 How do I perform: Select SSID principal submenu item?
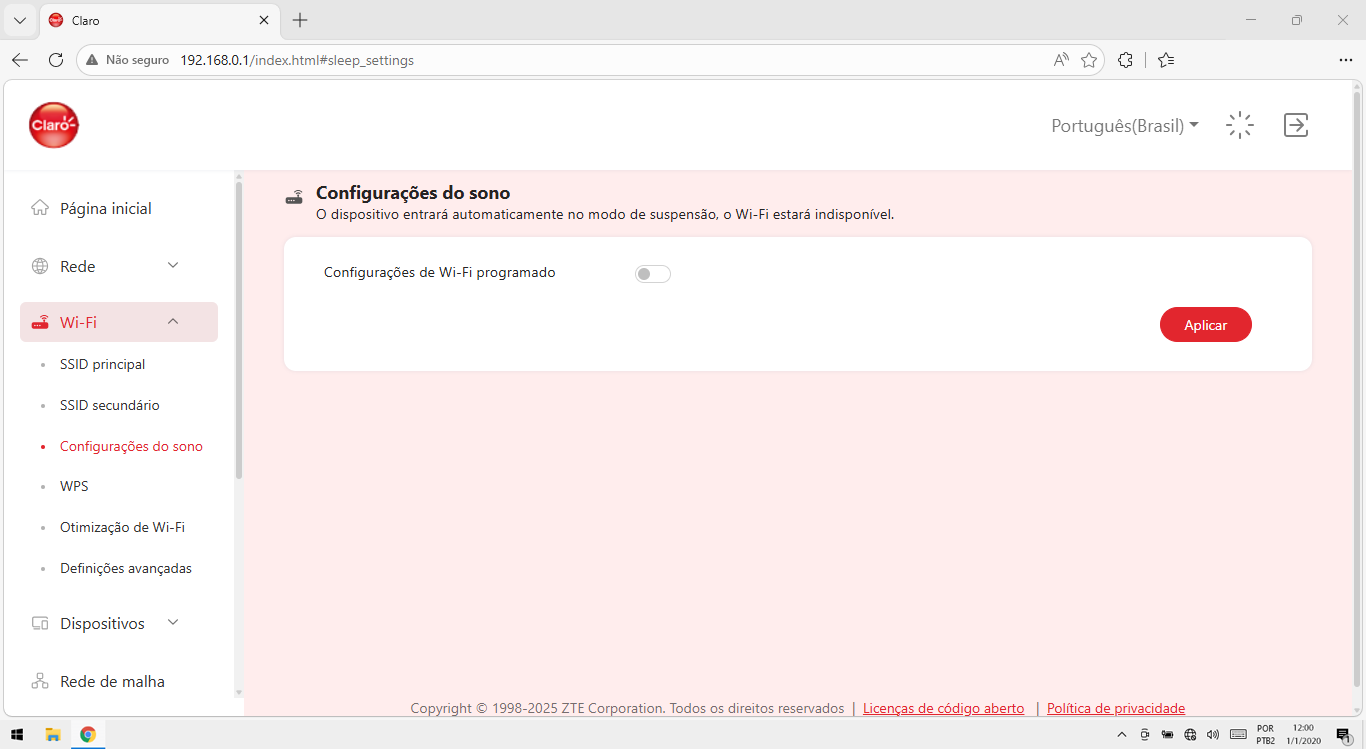tap(102, 364)
